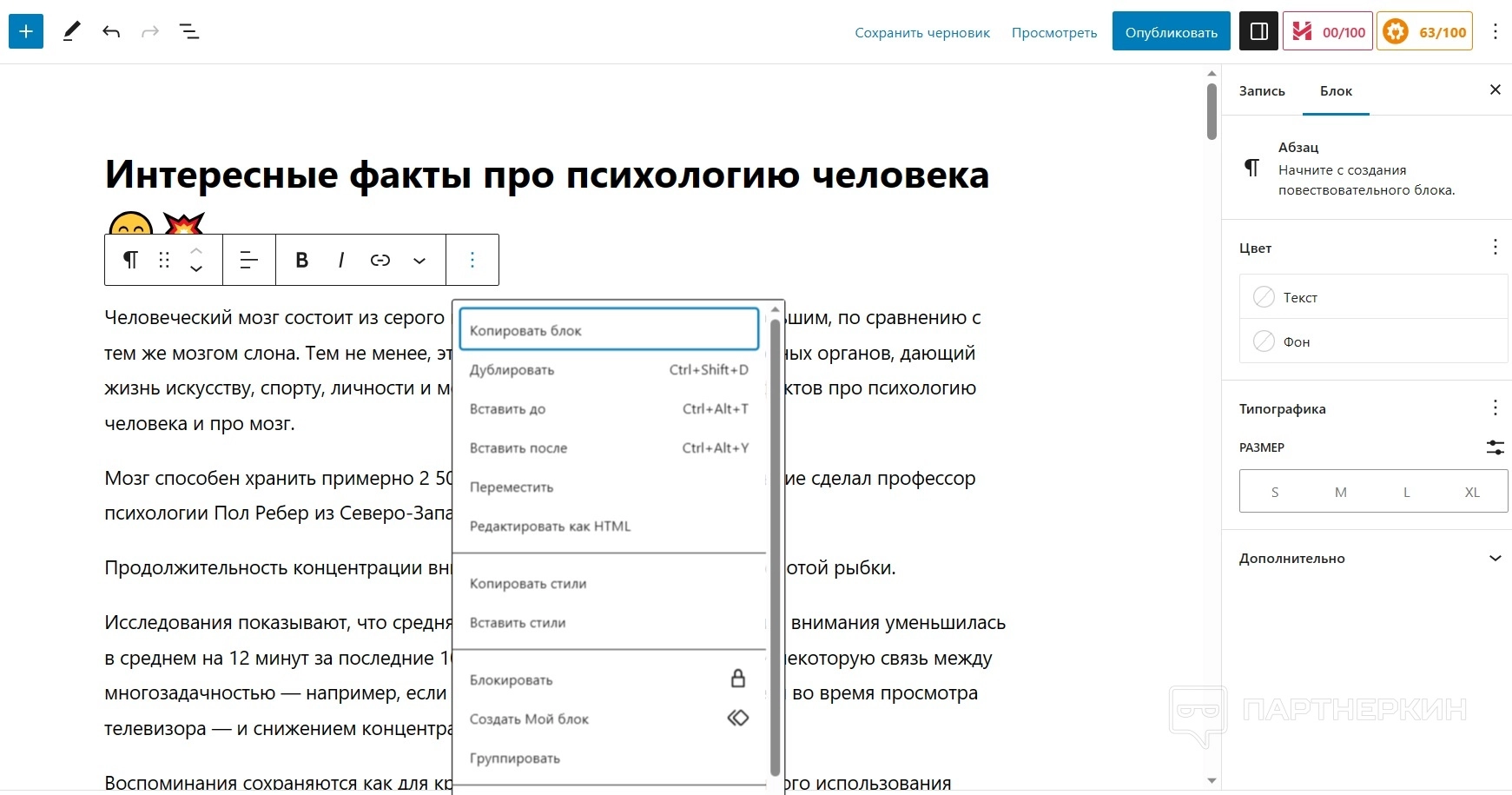Screen dimensions: 1512x795
Task: Click the post title heading field
Action: pos(547,175)
